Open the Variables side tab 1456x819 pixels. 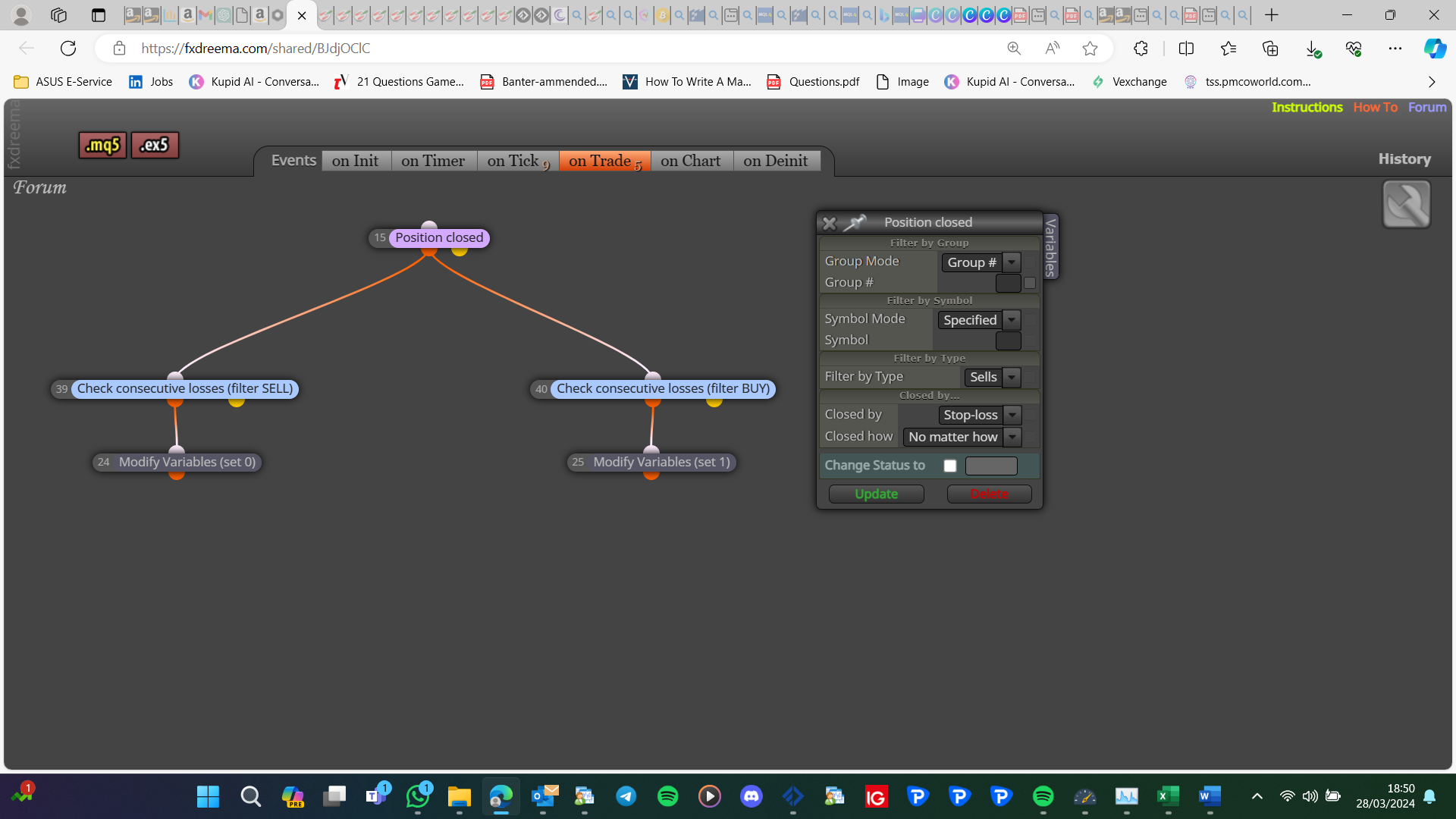click(x=1050, y=246)
